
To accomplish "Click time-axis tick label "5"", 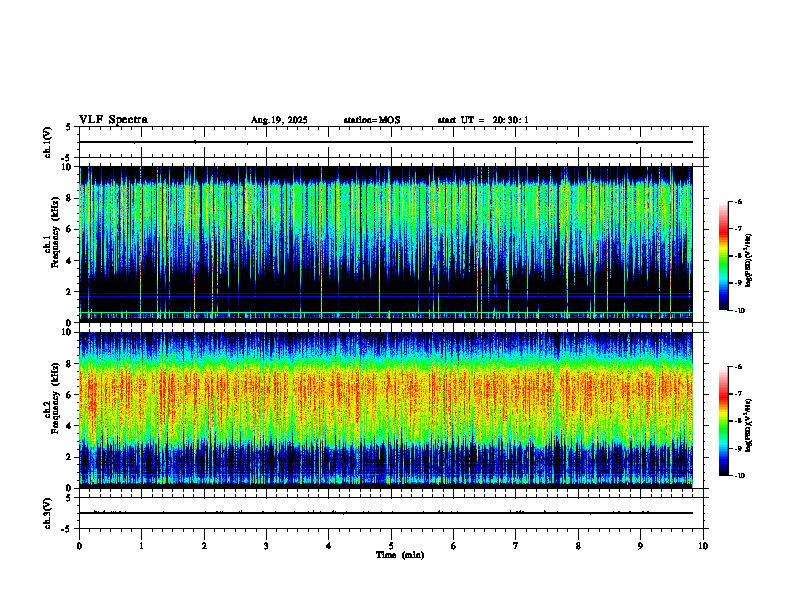I will (391, 546).
